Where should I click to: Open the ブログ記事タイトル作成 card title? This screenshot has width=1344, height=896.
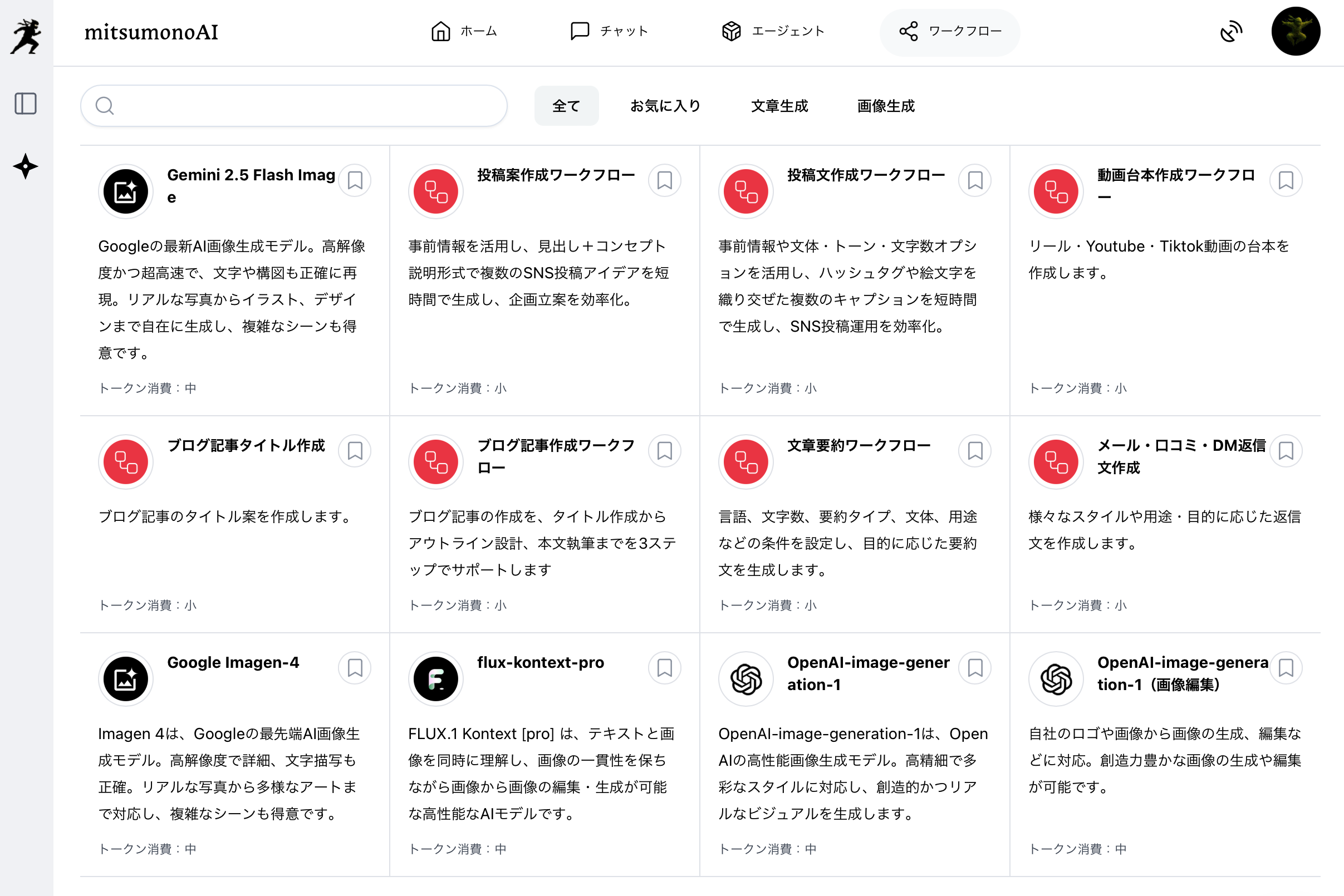tap(246, 446)
